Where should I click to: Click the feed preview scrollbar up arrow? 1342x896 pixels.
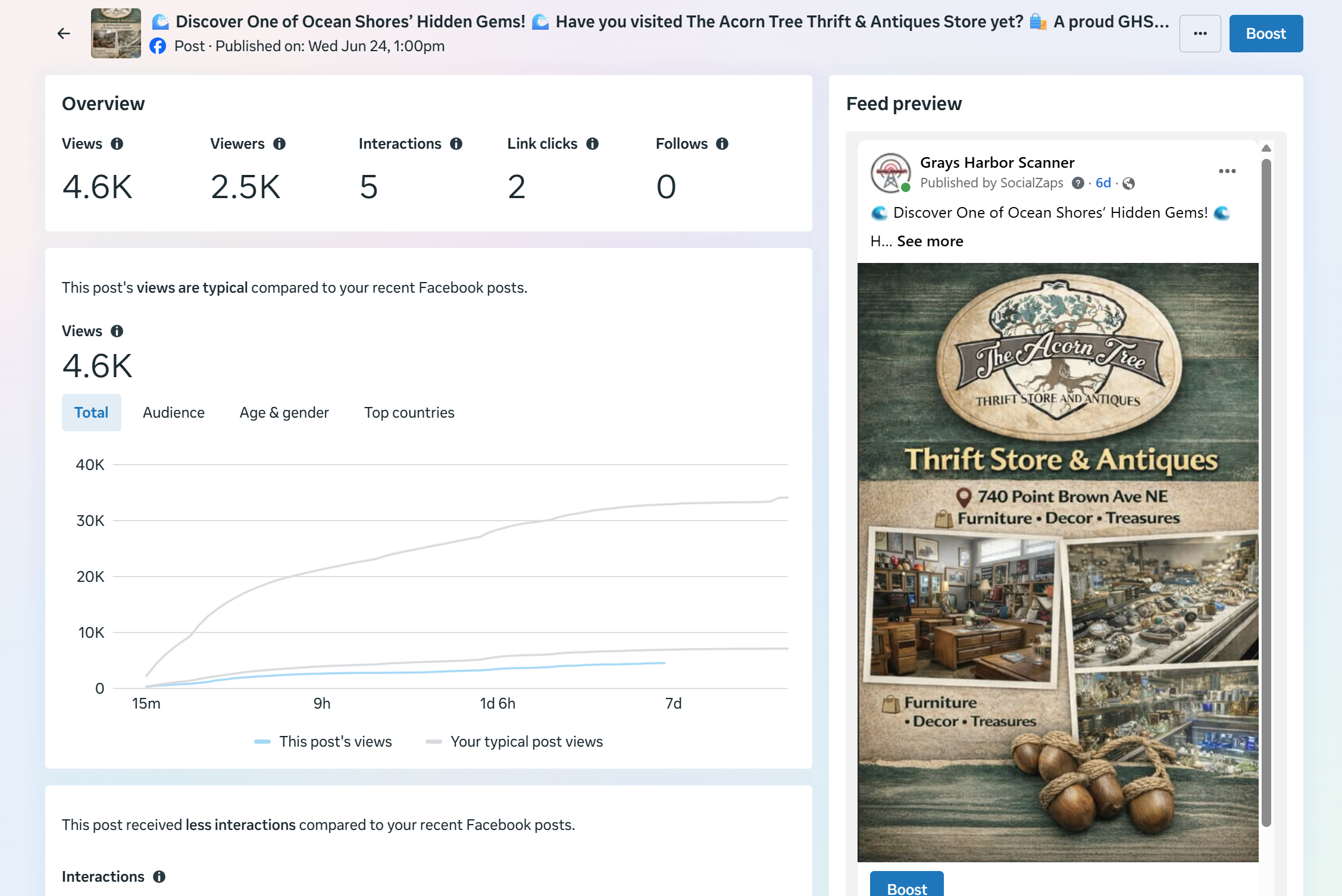[1266, 148]
